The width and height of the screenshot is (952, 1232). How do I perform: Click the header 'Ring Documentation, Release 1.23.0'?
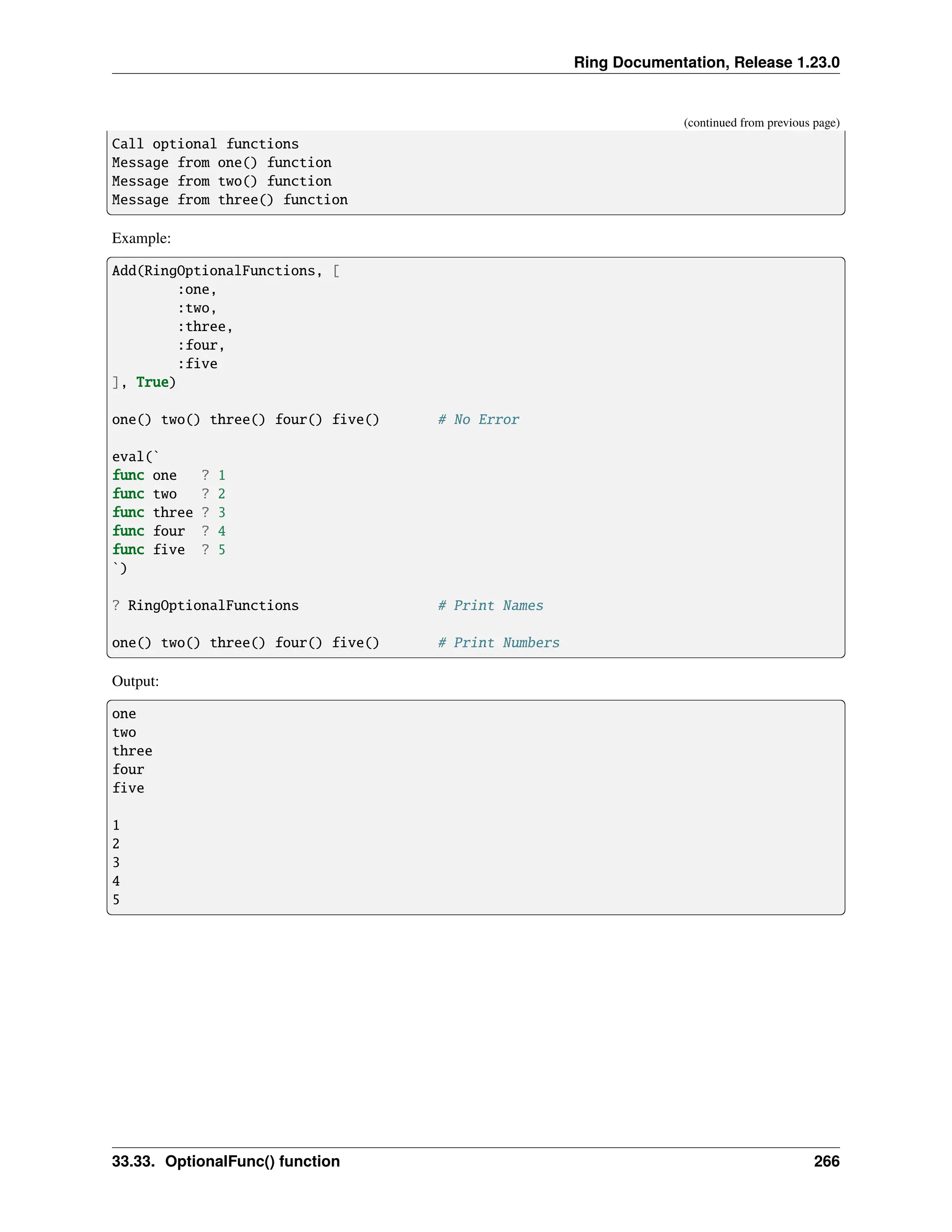[x=707, y=62]
